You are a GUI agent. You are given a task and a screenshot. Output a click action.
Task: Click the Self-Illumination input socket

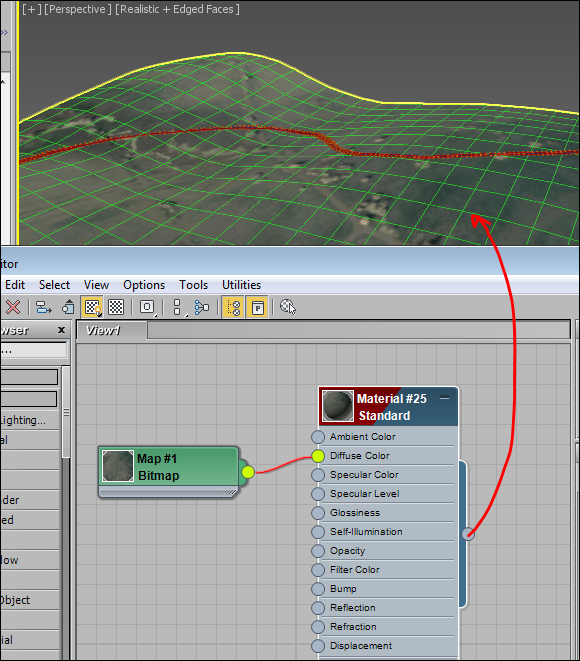point(318,532)
